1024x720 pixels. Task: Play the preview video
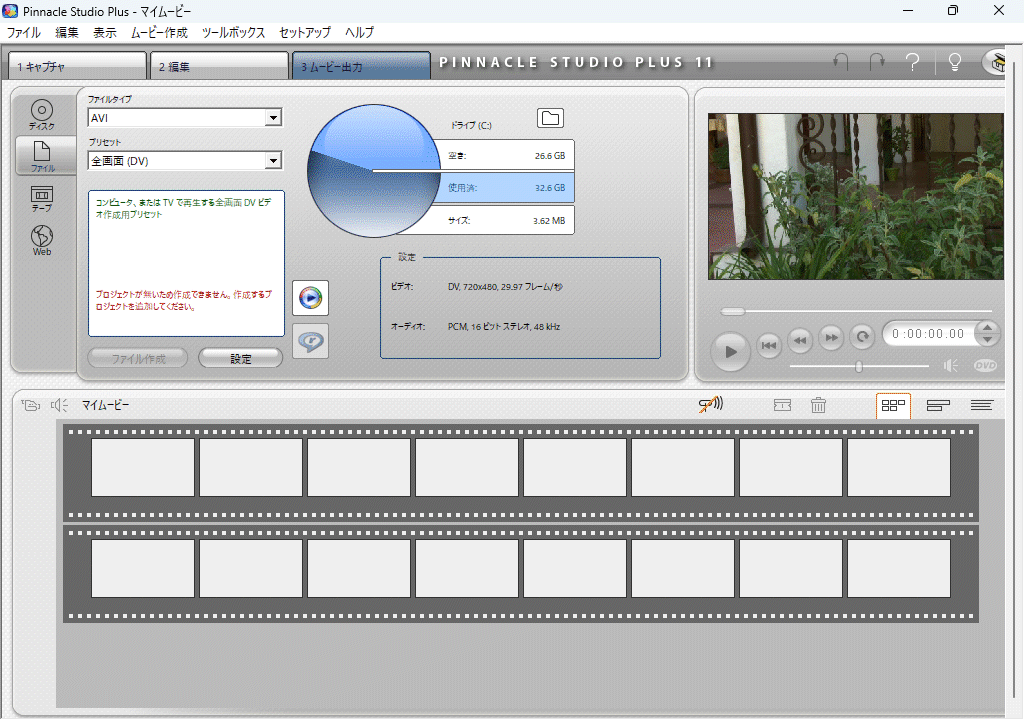(x=730, y=352)
